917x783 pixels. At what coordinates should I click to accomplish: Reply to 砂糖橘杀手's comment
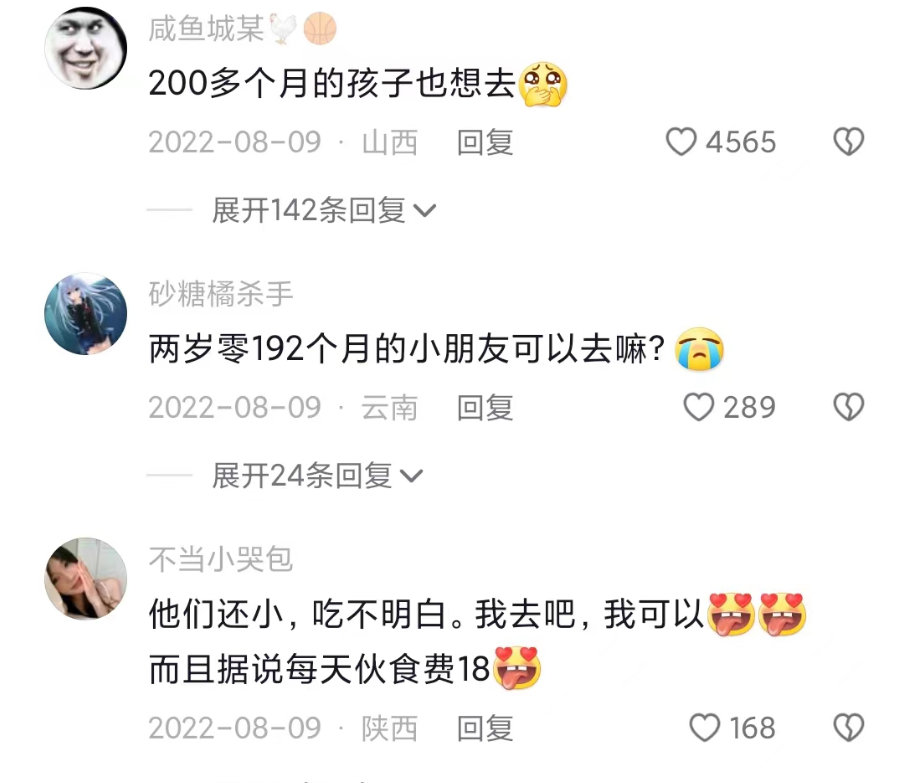click(485, 407)
